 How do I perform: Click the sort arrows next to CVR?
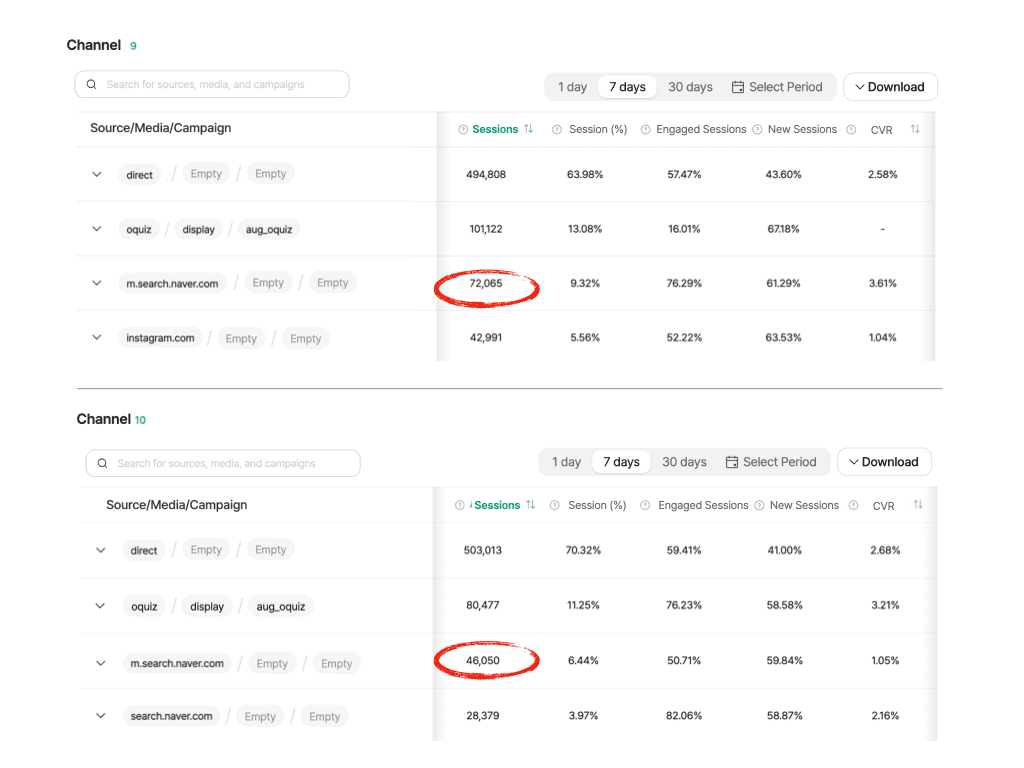(x=916, y=129)
